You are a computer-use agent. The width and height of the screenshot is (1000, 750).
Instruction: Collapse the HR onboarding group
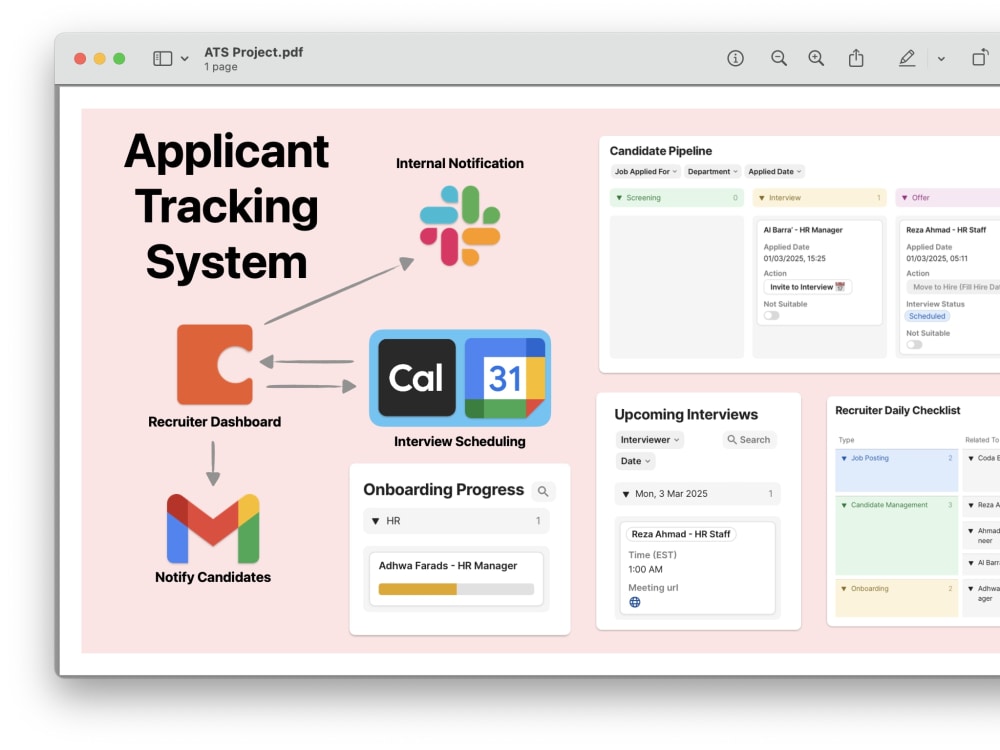pos(375,521)
